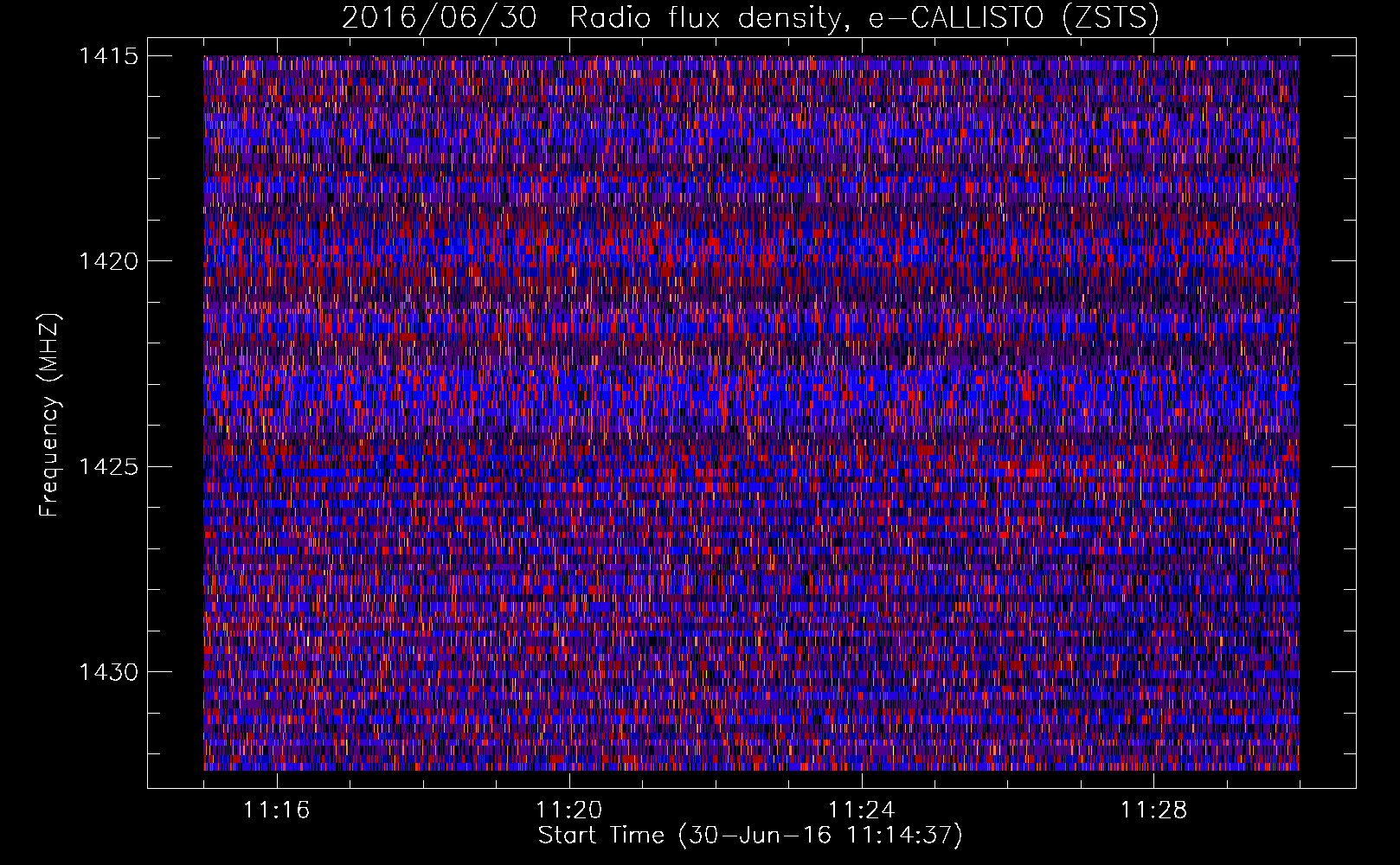
Task: Click the 1415 frequency tick label
Action: pos(108,56)
